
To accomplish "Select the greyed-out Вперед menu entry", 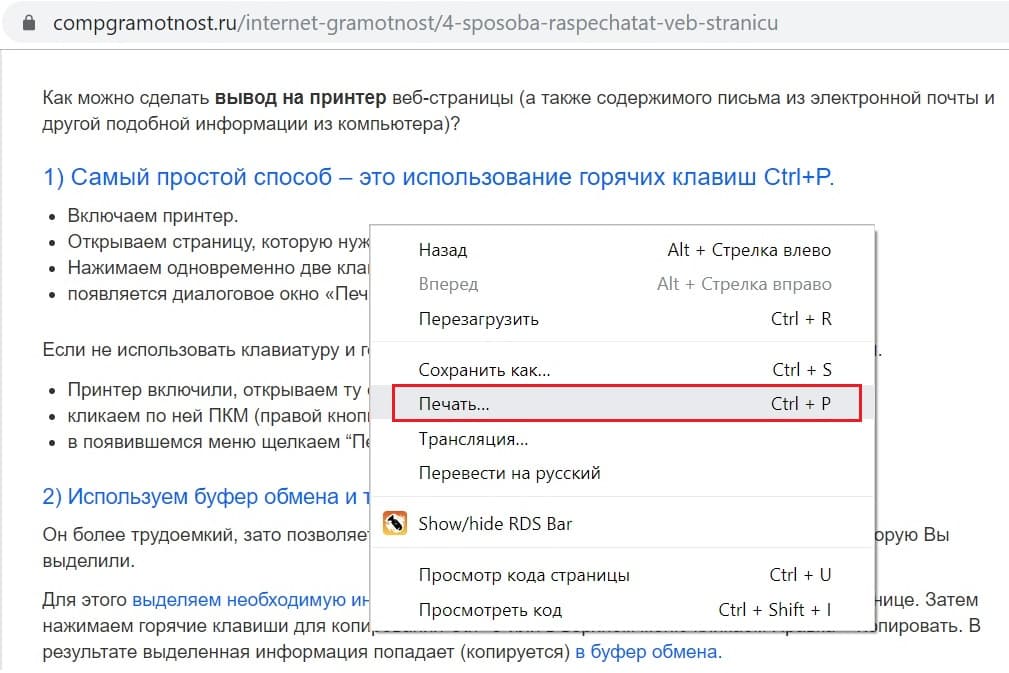I will 448,284.
